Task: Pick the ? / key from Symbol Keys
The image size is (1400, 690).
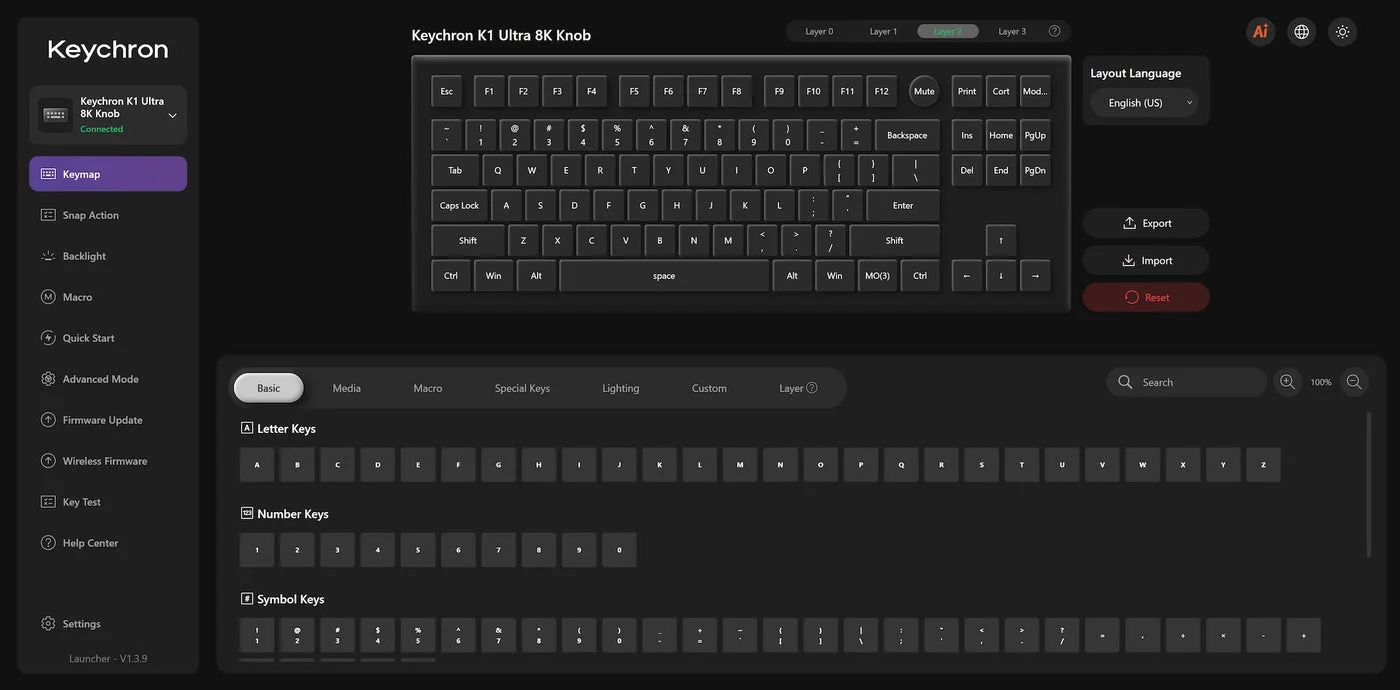Action: pos(1062,635)
